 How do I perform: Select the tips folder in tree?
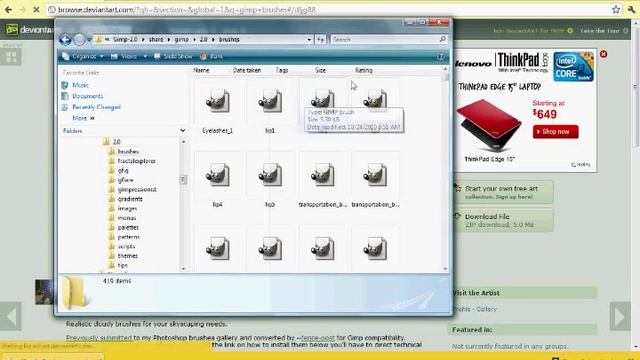[x=122, y=265]
